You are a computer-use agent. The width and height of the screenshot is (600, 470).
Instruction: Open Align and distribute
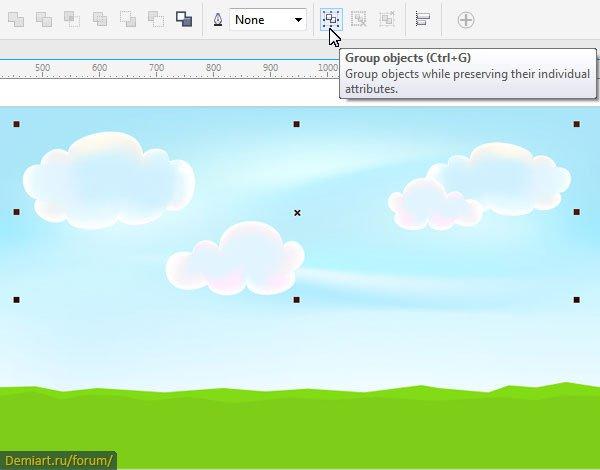click(423, 19)
